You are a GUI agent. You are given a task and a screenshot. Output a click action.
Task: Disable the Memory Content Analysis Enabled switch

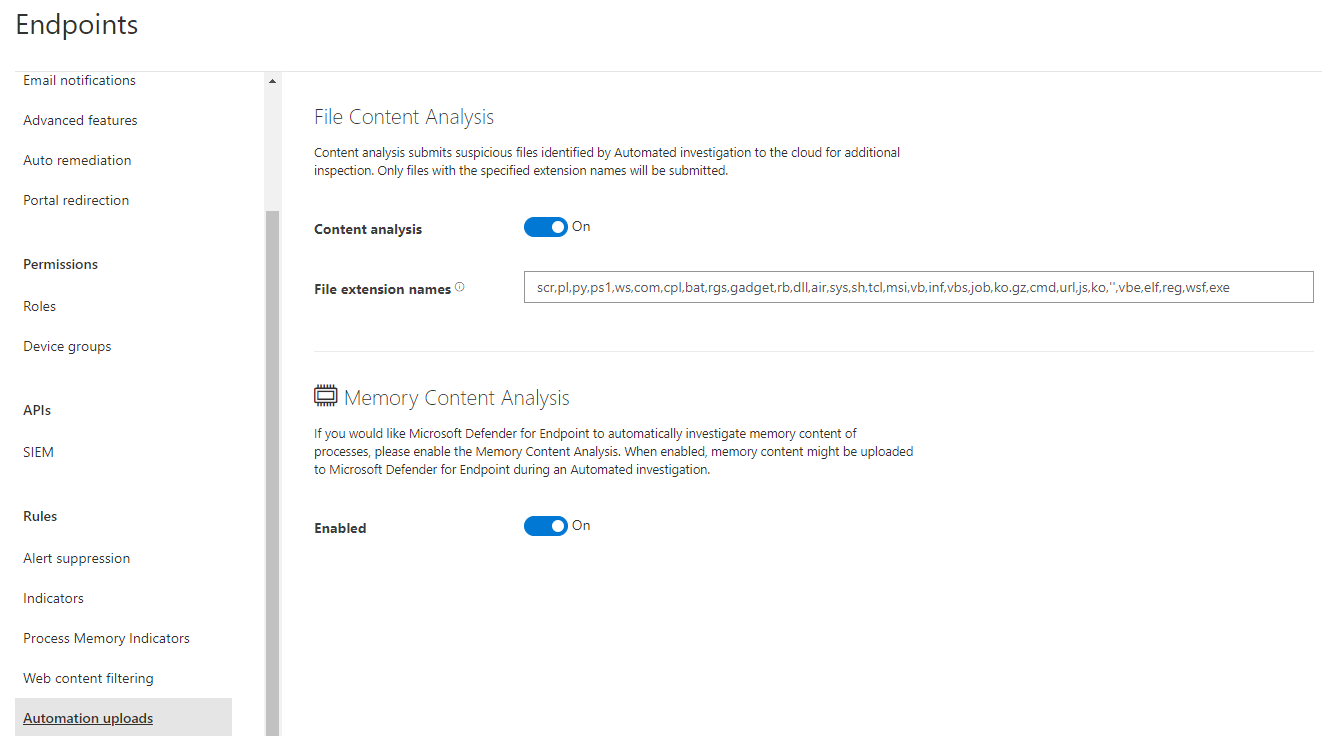pyautogui.click(x=545, y=525)
